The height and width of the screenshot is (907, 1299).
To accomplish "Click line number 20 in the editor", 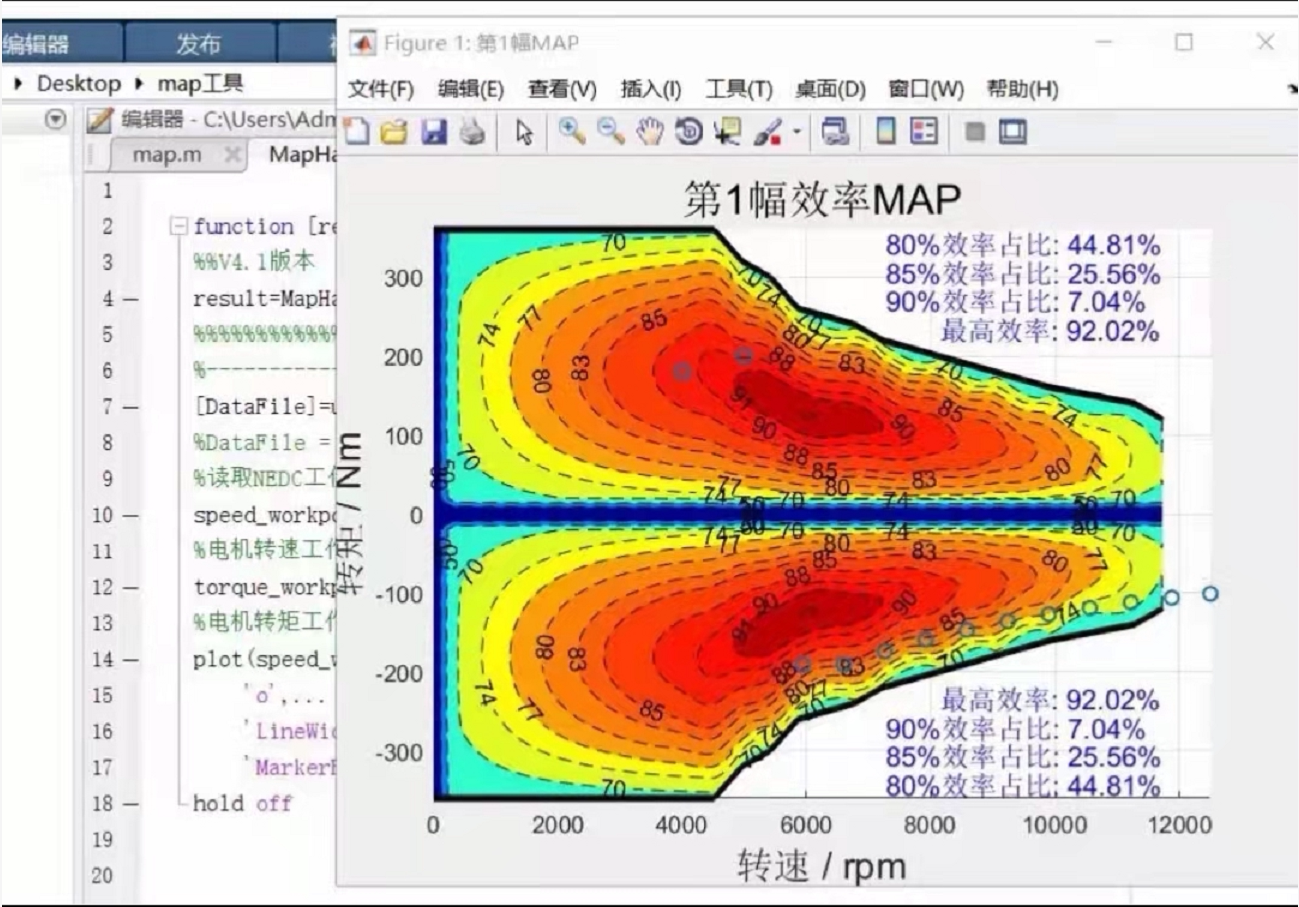I will 104,875.
